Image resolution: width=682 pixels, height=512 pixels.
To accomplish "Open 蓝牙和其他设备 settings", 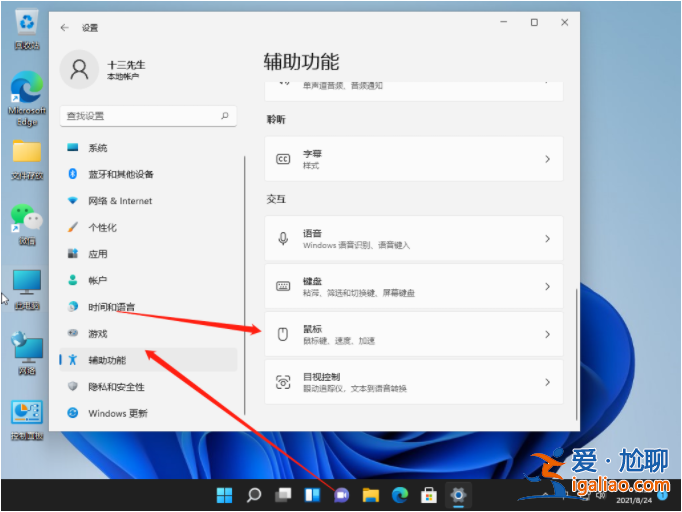I will (x=148, y=174).
